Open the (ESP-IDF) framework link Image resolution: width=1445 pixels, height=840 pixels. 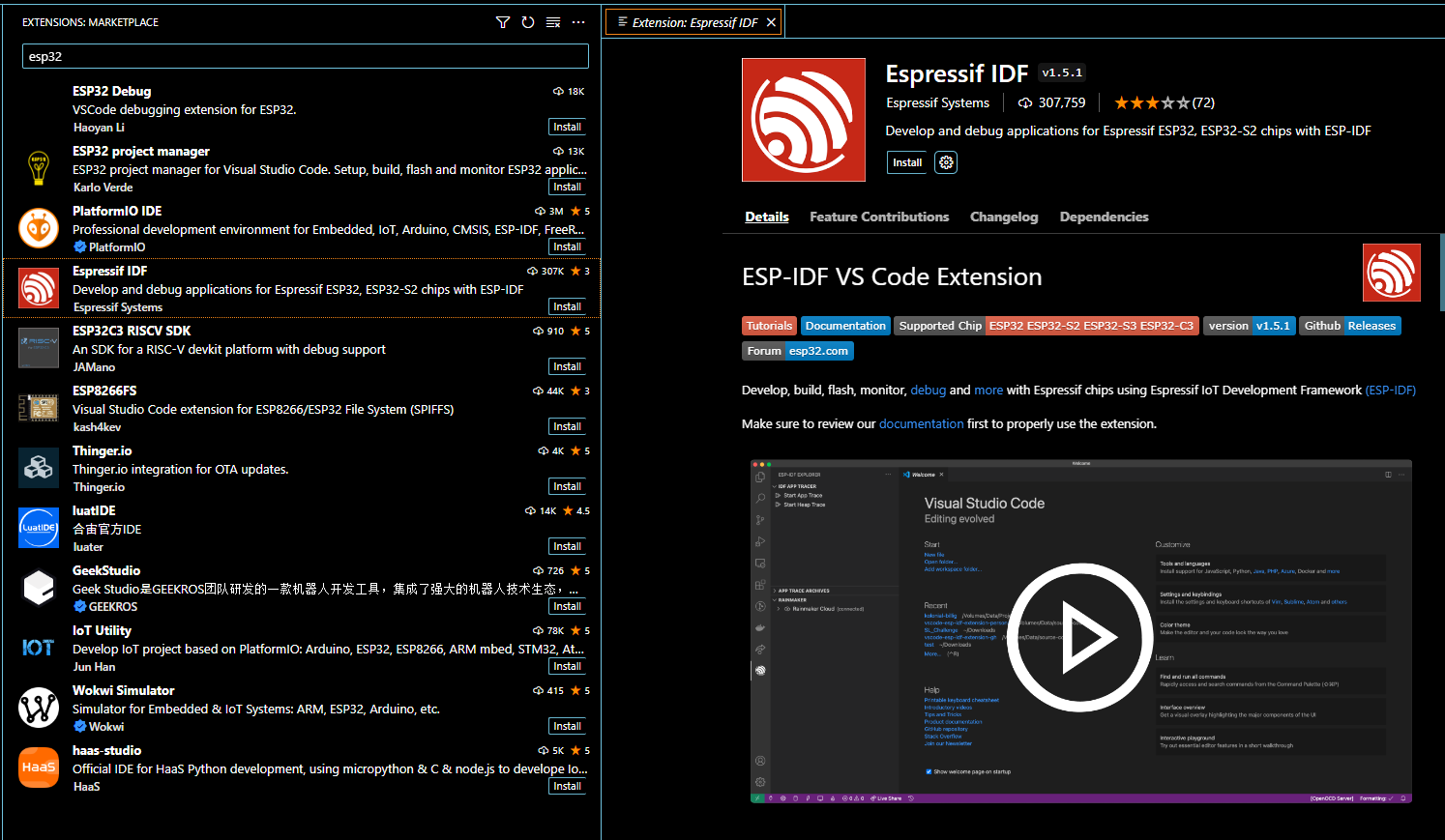click(x=1390, y=391)
